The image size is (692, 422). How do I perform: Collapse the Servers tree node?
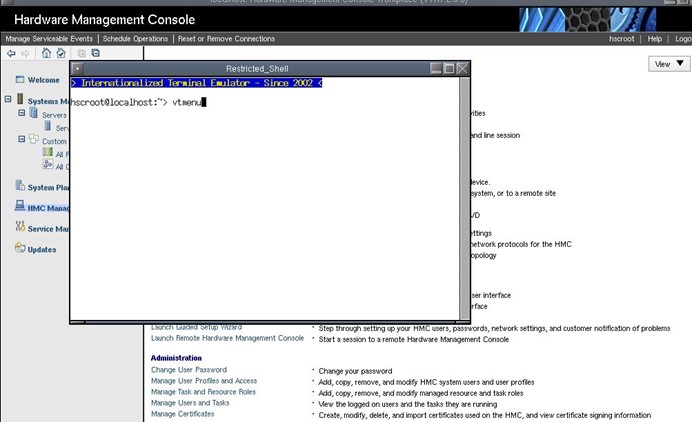pos(22,113)
